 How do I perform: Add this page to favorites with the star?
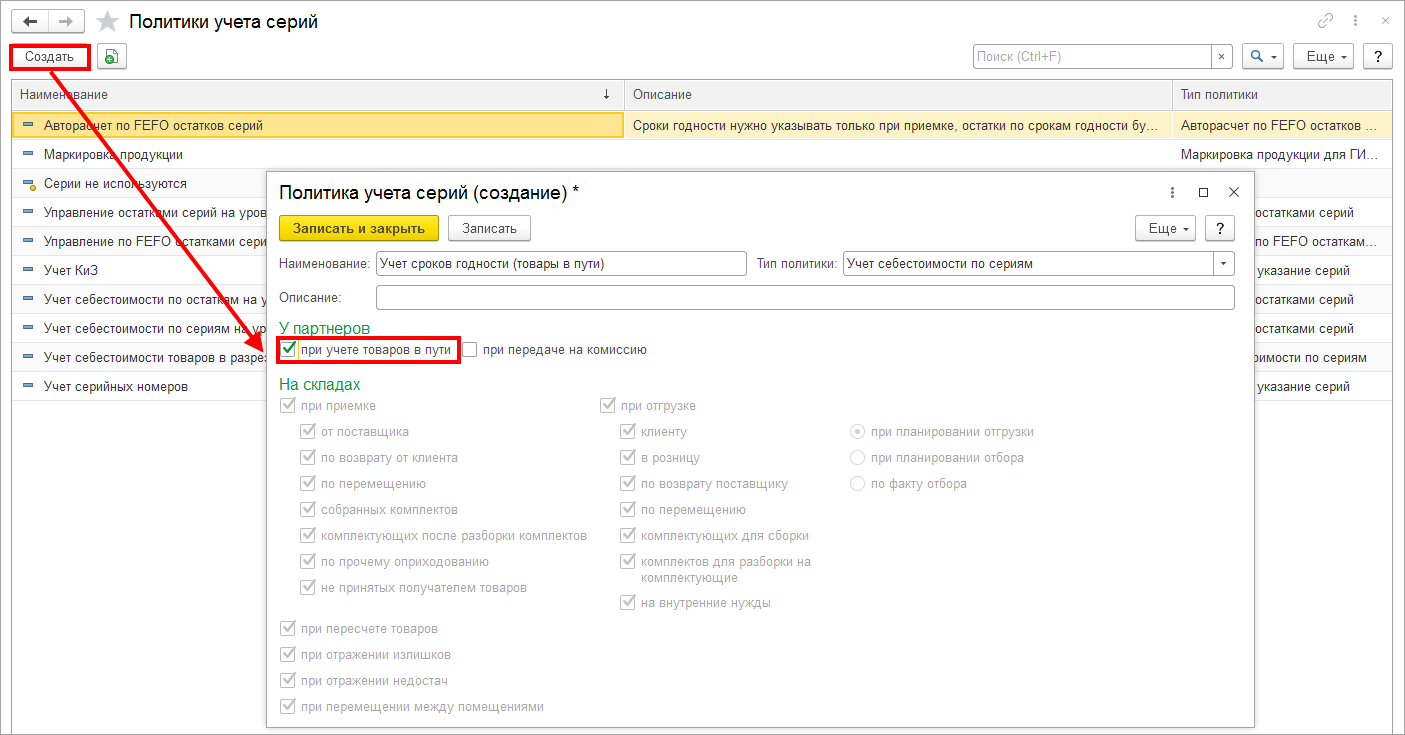107,21
